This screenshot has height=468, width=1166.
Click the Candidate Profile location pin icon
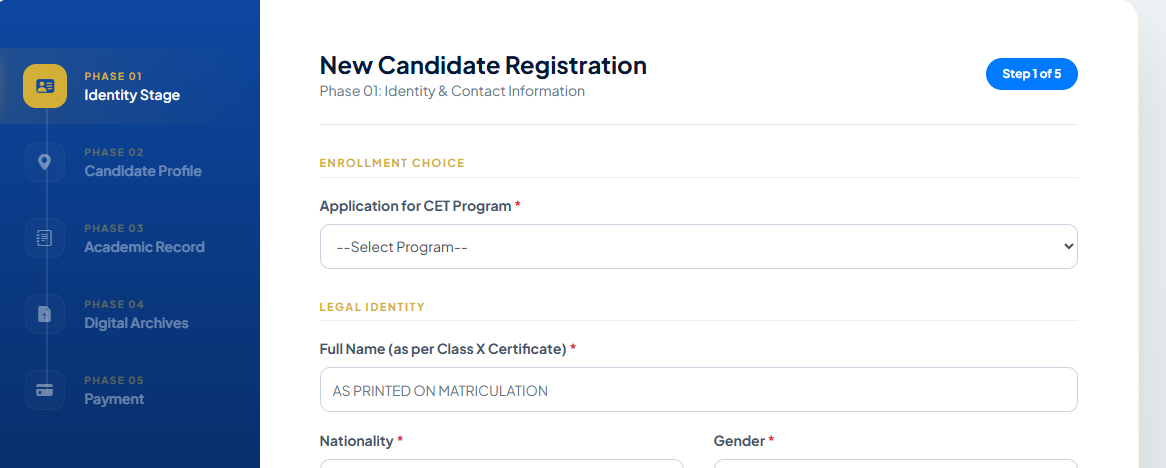[x=45, y=162]
